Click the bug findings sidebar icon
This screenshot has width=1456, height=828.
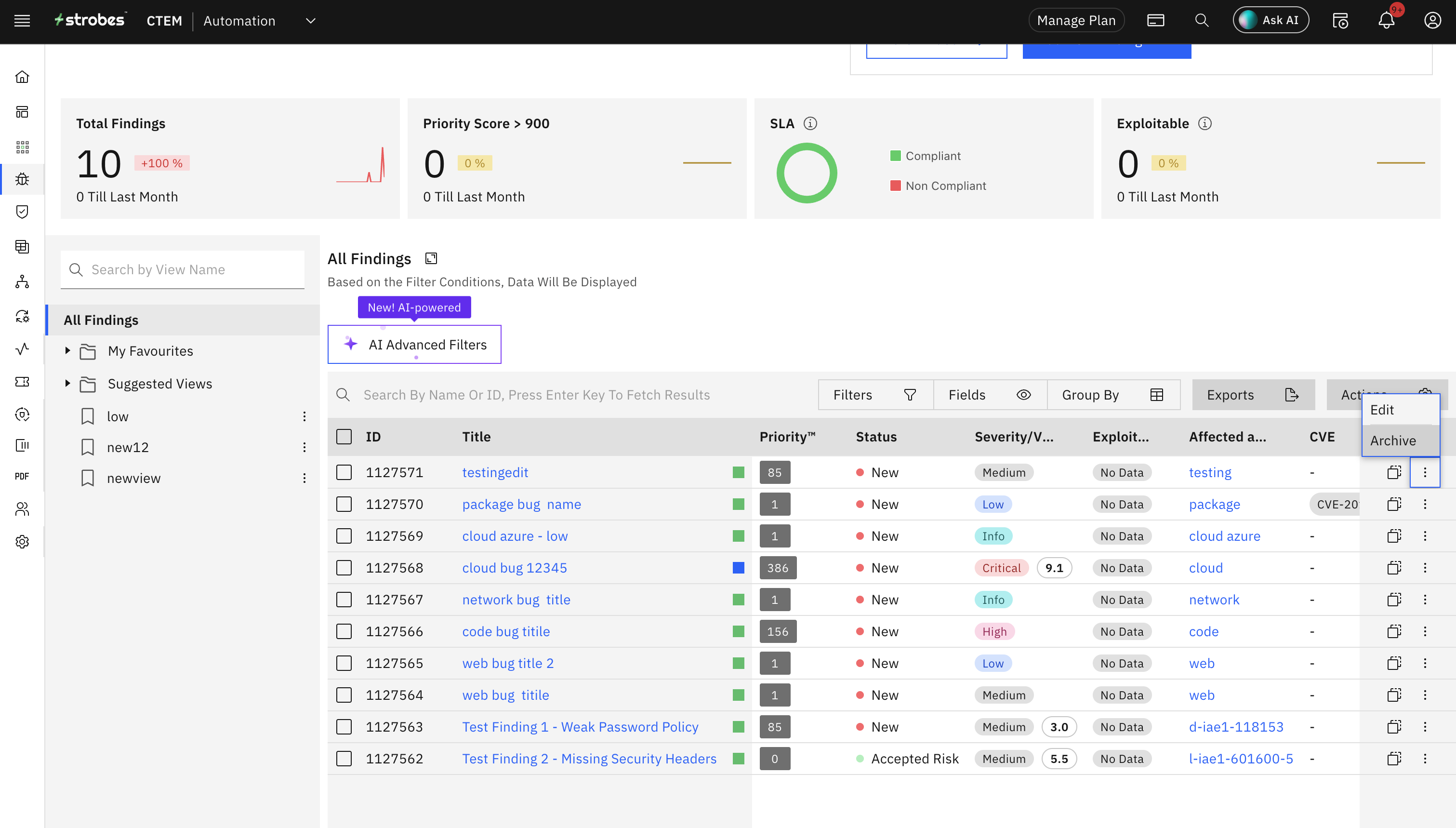(x=22, y=179)
